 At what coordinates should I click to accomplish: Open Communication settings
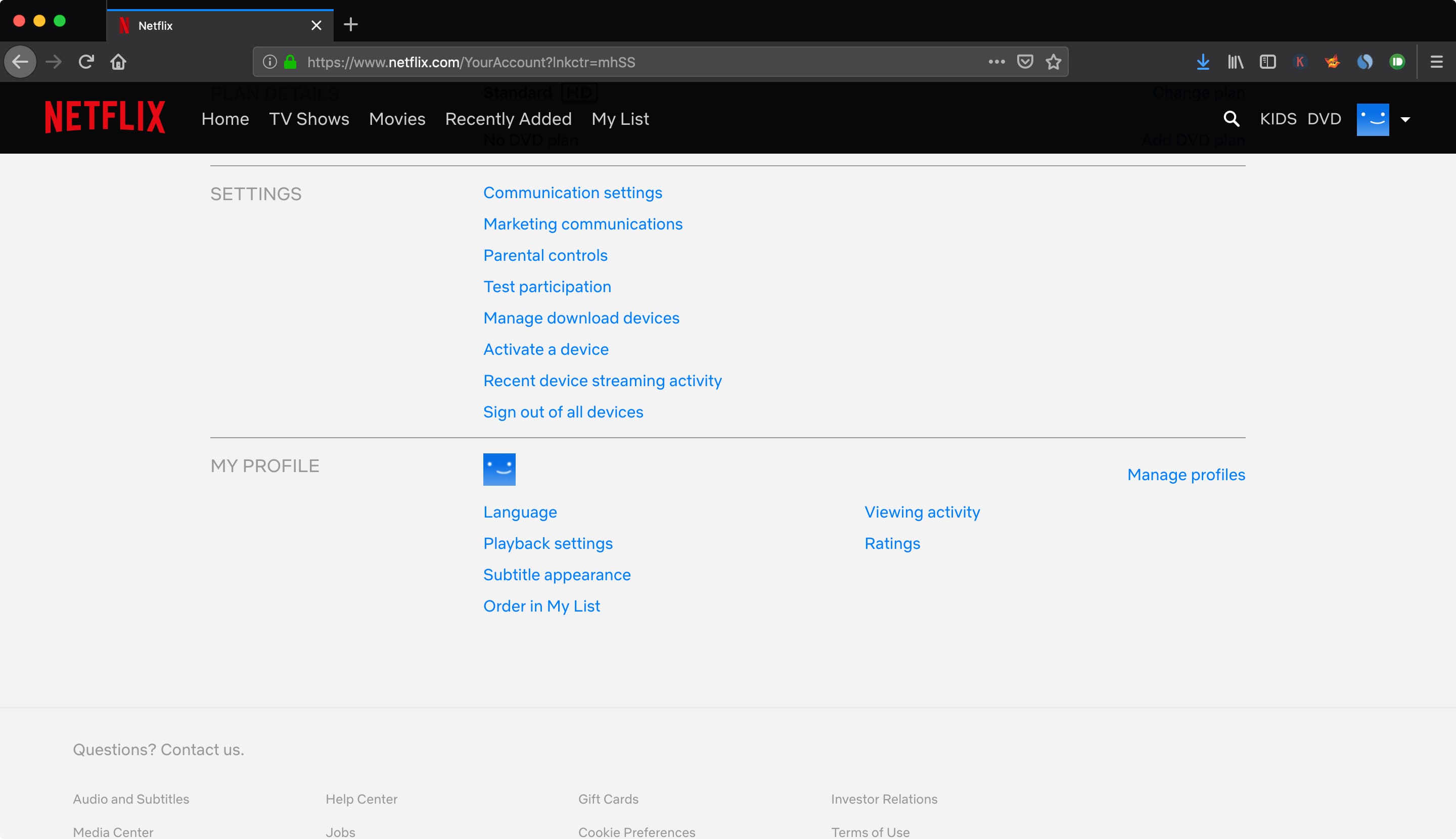[x=572, y=193]
